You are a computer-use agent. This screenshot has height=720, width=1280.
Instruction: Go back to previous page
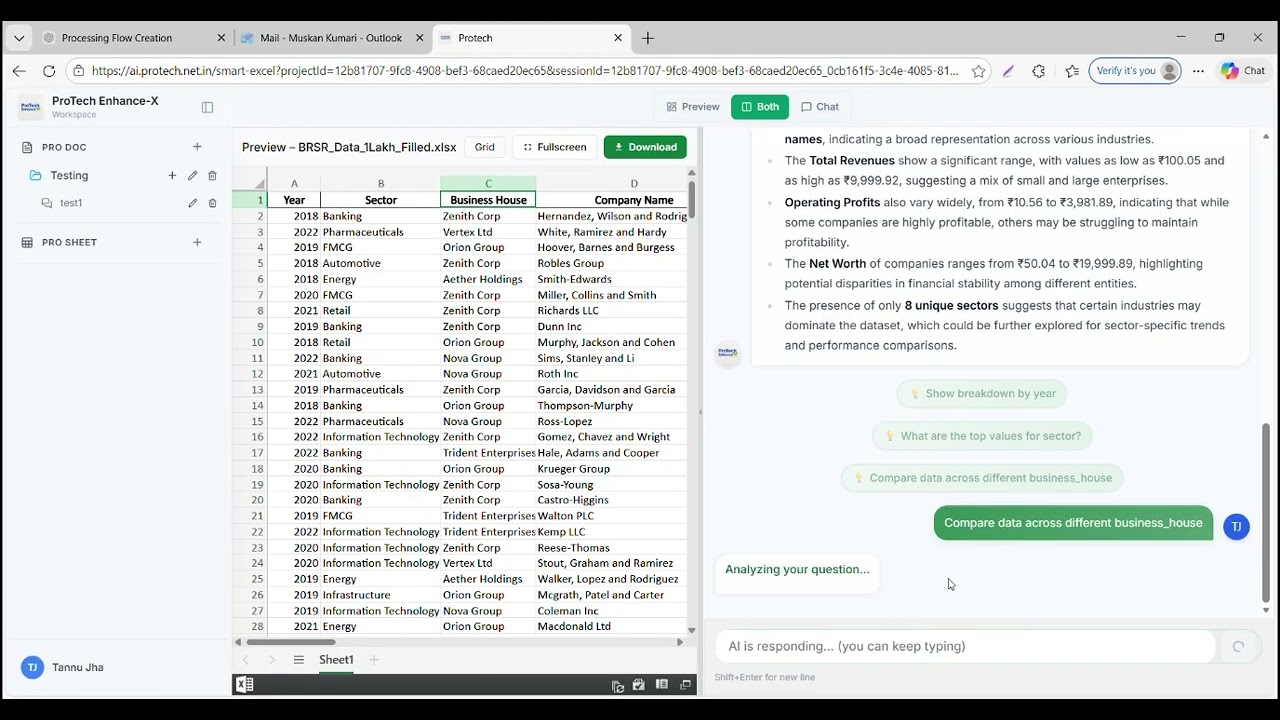(19, 71)
